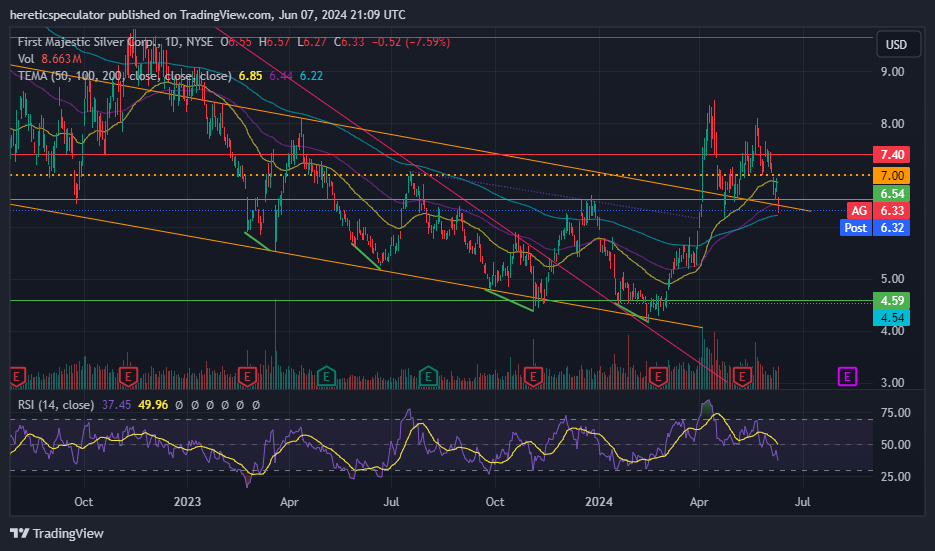This screenshot has height=551, width=935.
Task: Open the USD currency selector
Action: (899, 45)
